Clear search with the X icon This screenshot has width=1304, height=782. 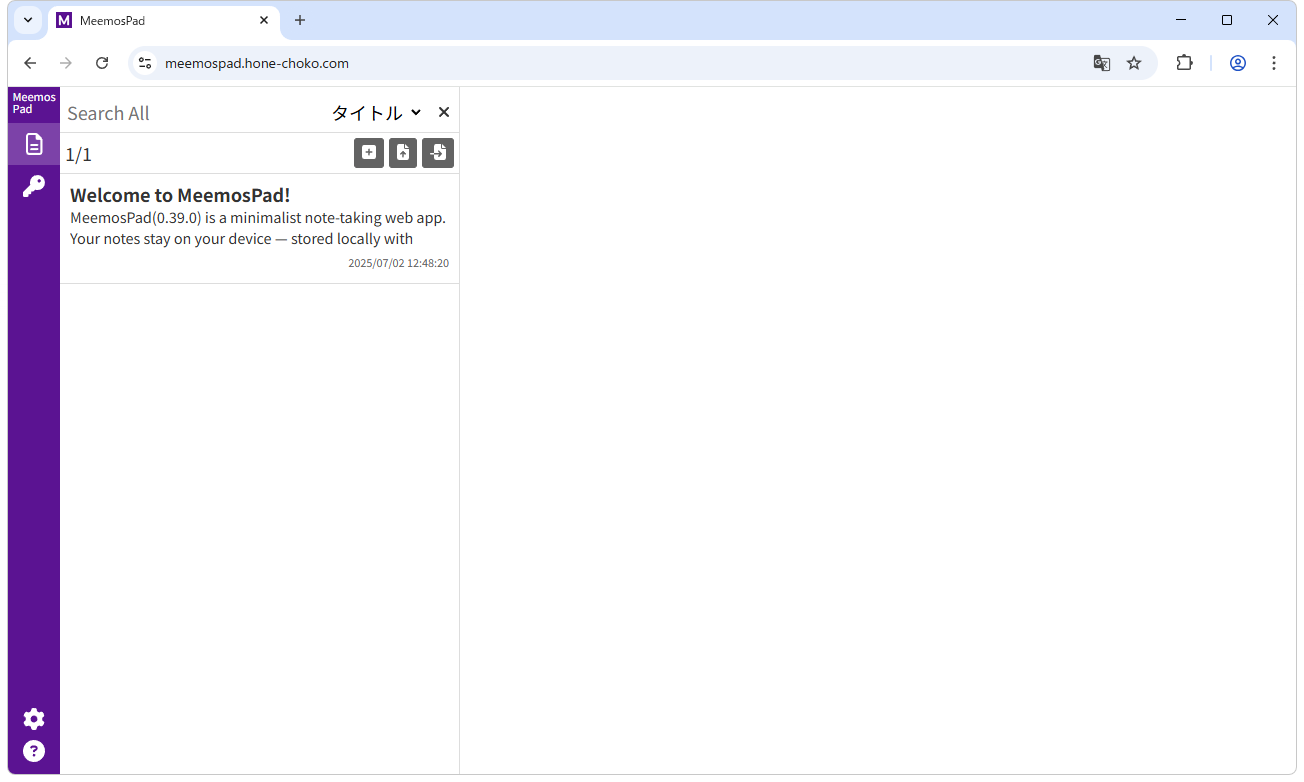444,112
